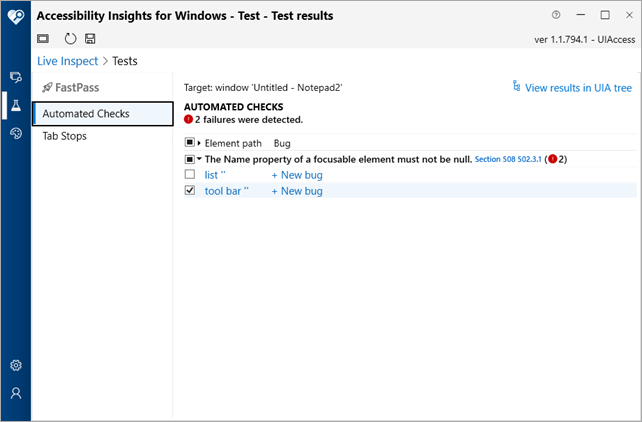Image resolution: width=642 pixels, height=422 pixels.
Task: Click the '2 failures were detected' text
Action: 249,120
